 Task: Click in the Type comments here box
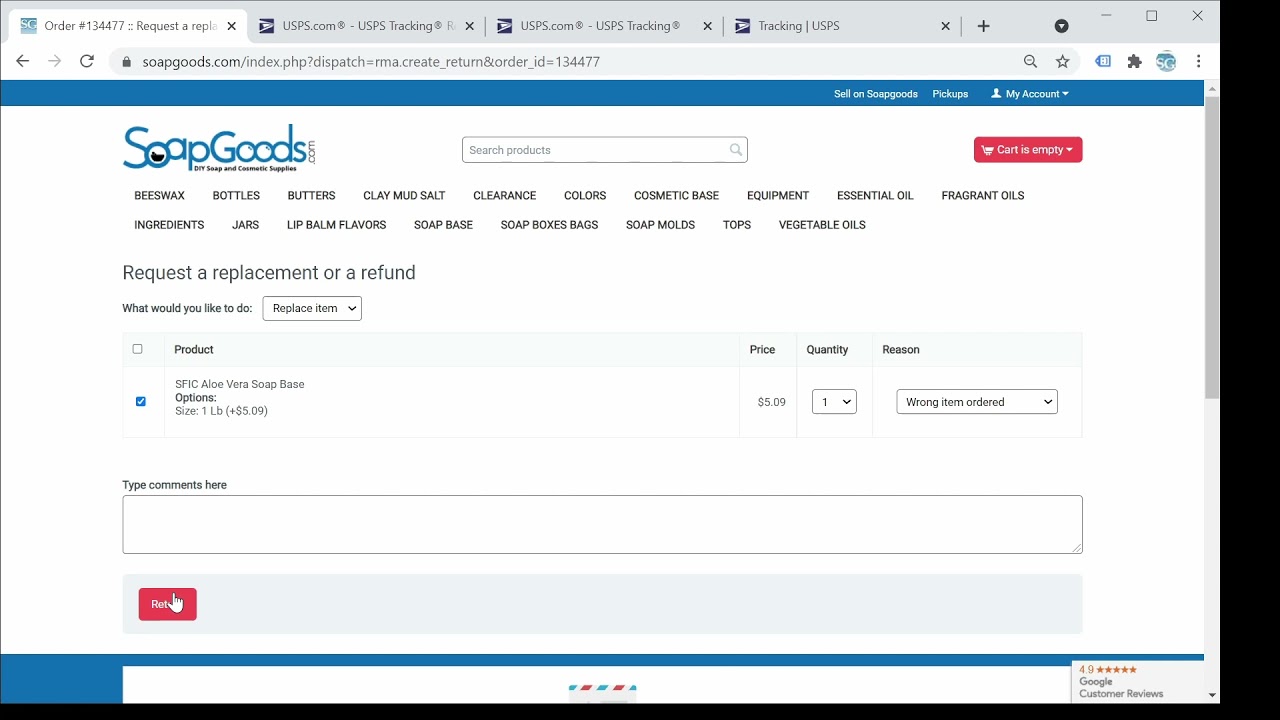tap(602, 525)
